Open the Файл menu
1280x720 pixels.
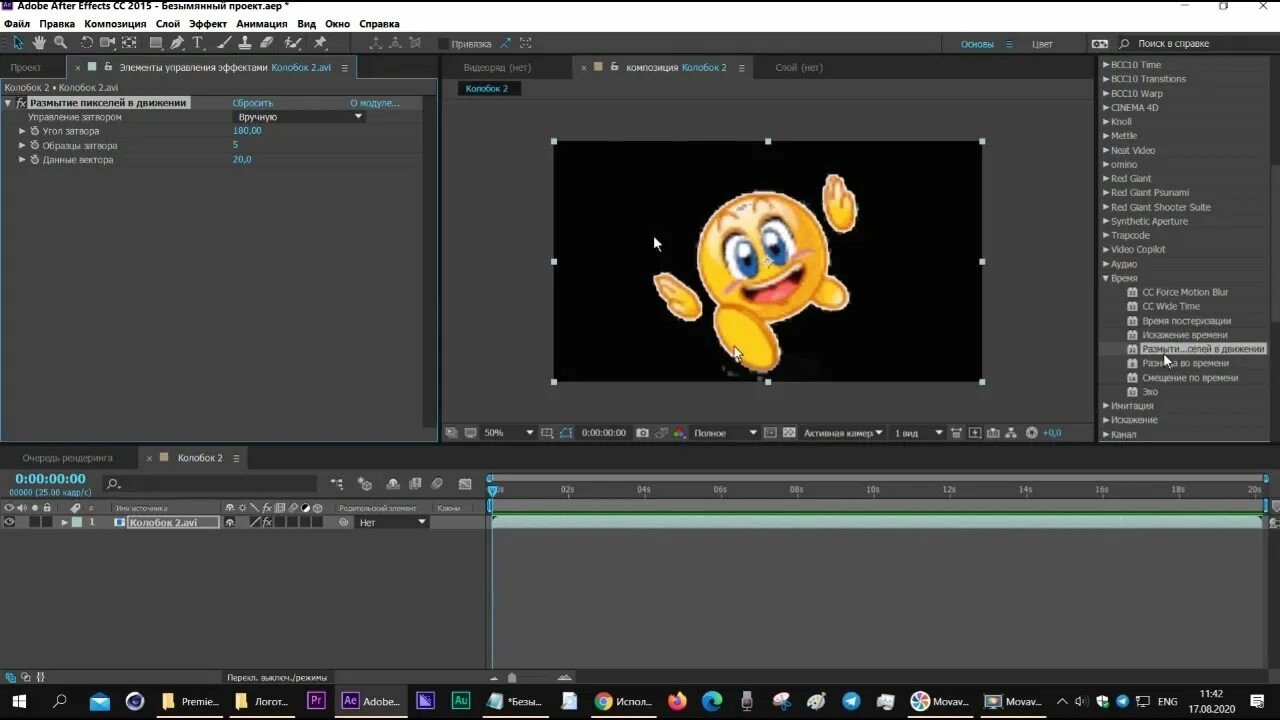(16, 24)
